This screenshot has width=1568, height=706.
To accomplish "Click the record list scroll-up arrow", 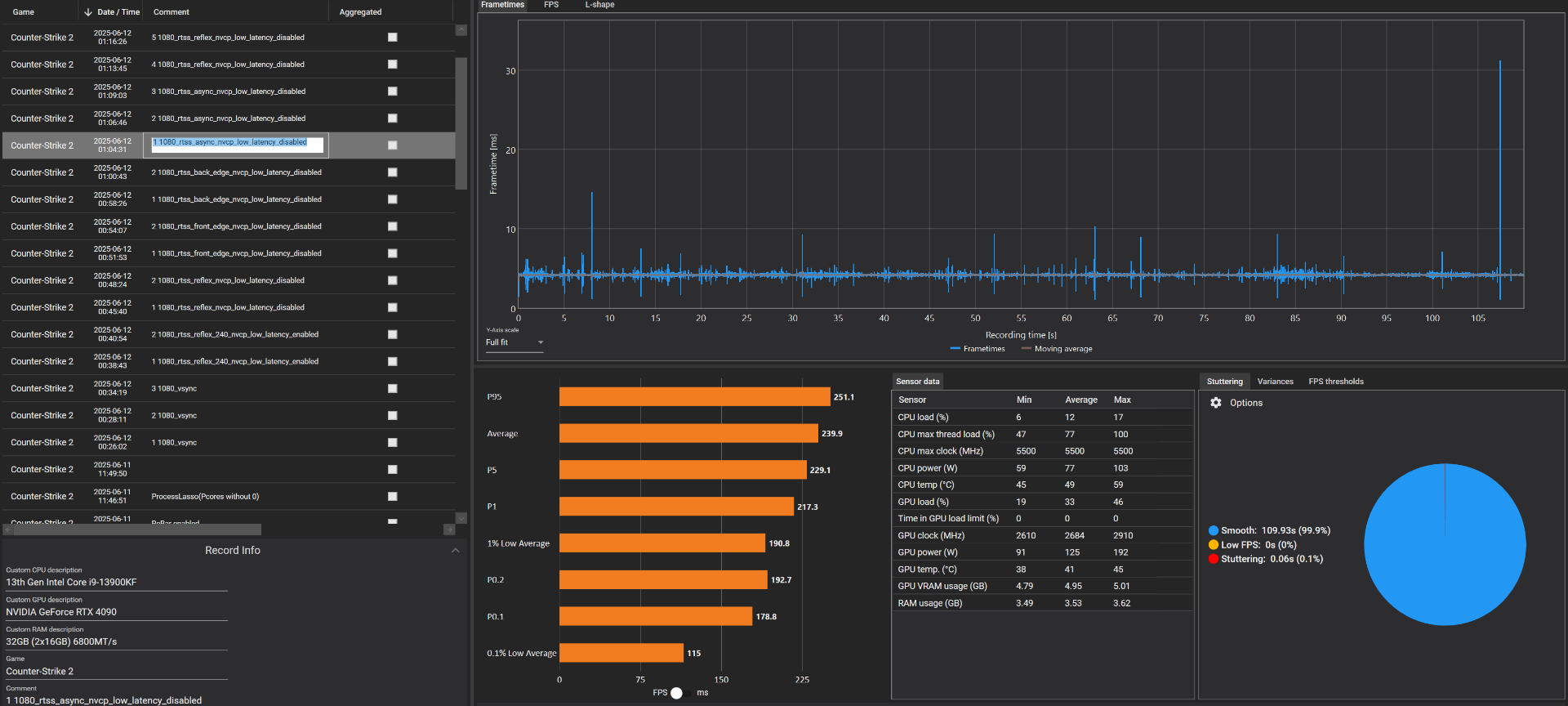I will tap(461, 30).
